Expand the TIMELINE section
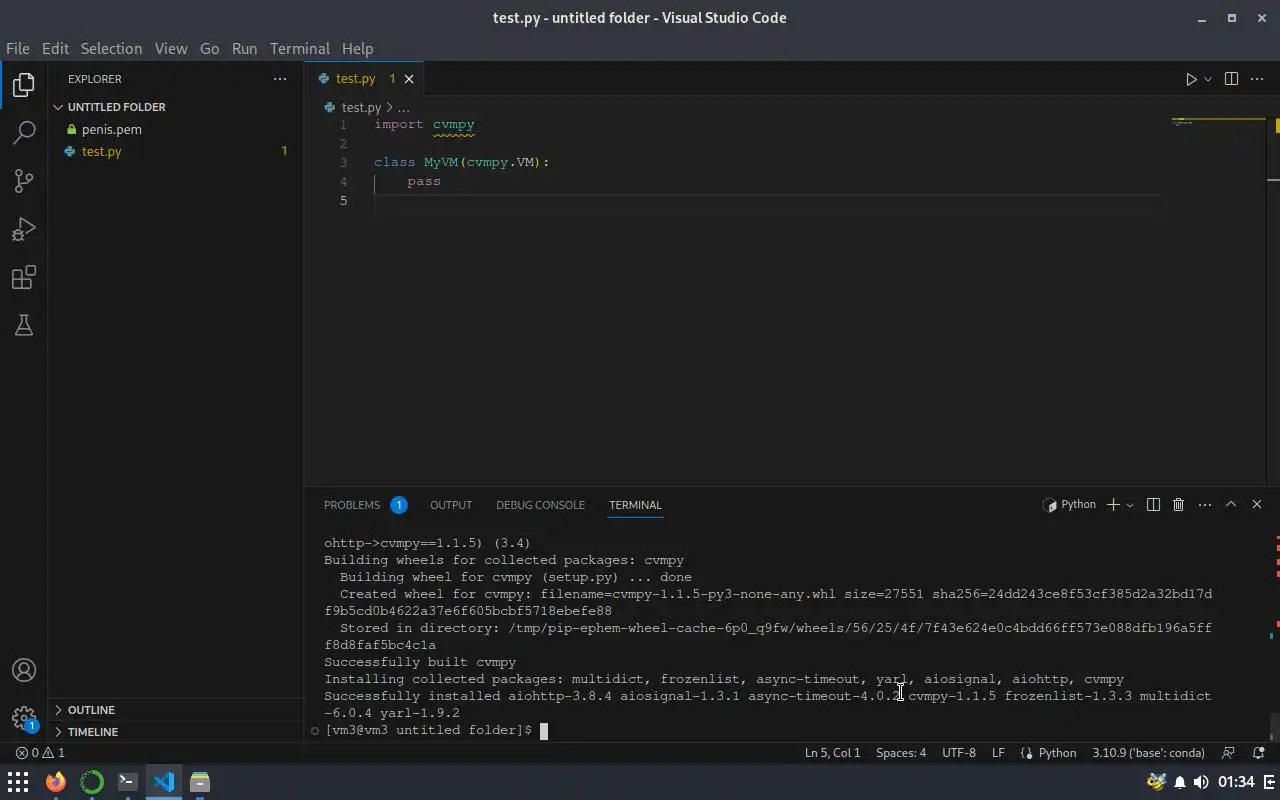 point(176,732)
